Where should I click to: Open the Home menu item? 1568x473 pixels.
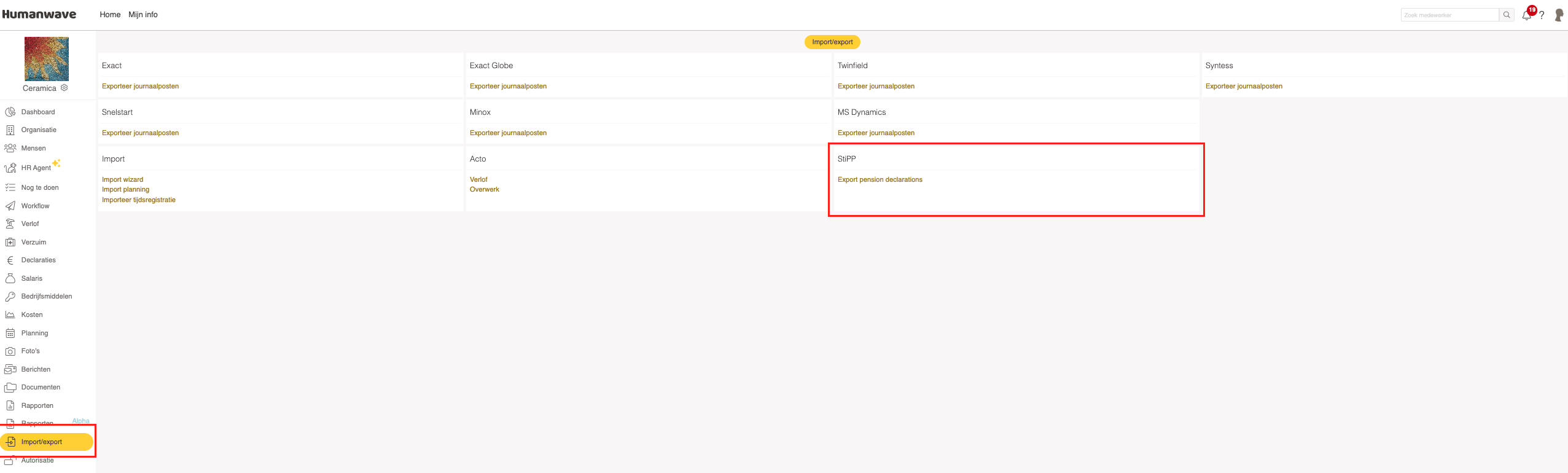point(110,15)
